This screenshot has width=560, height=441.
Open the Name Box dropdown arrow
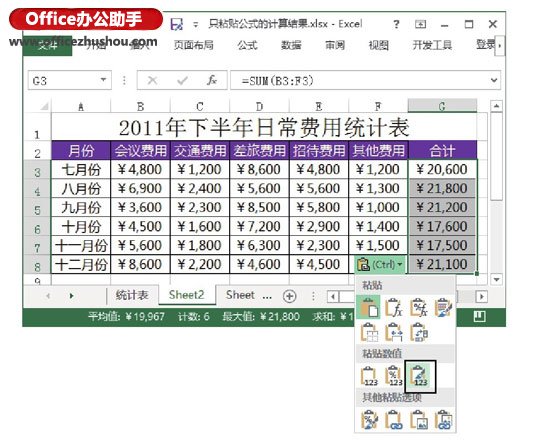(103, 80)
